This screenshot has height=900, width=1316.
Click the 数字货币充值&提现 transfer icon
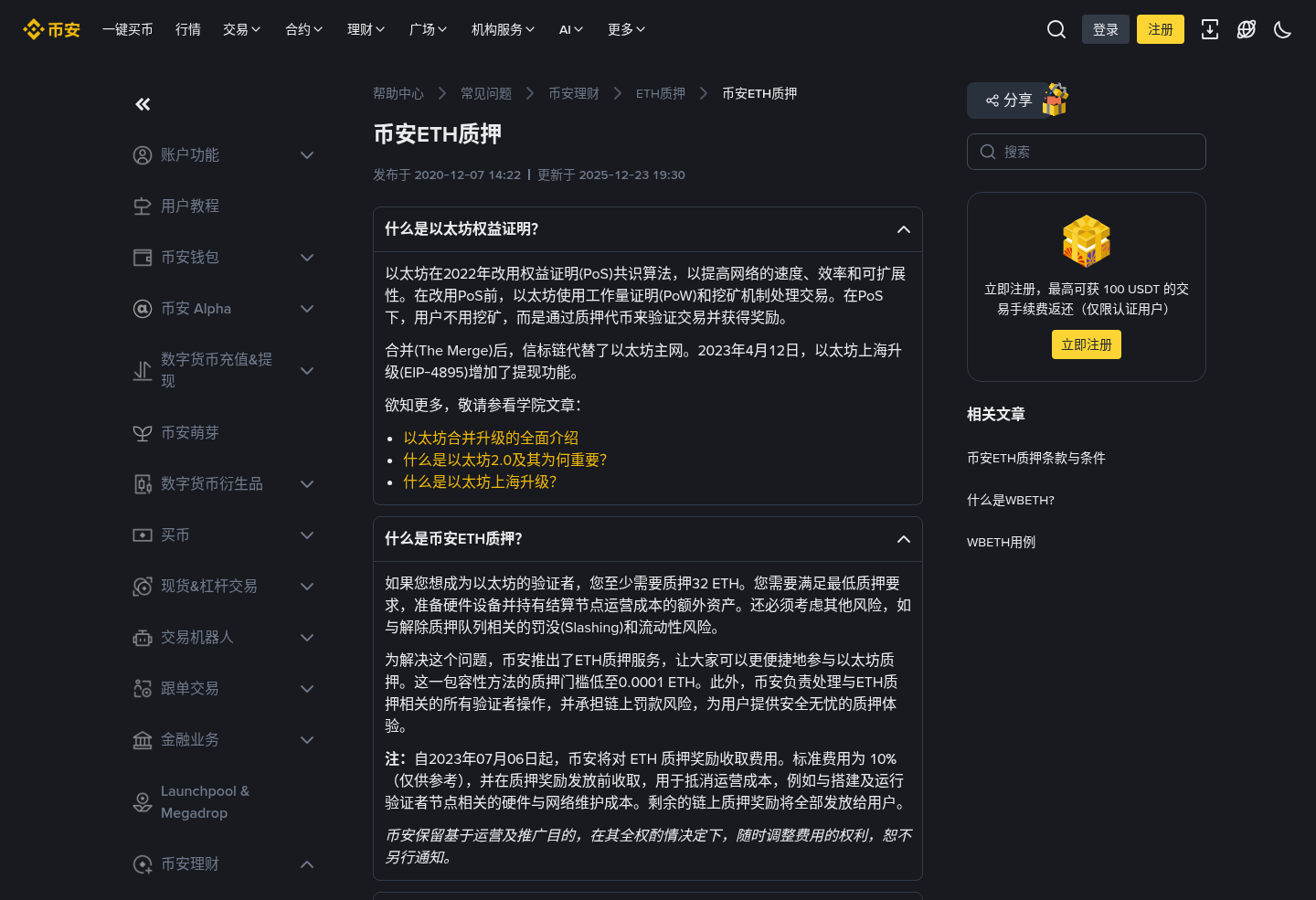coord(143,371)
